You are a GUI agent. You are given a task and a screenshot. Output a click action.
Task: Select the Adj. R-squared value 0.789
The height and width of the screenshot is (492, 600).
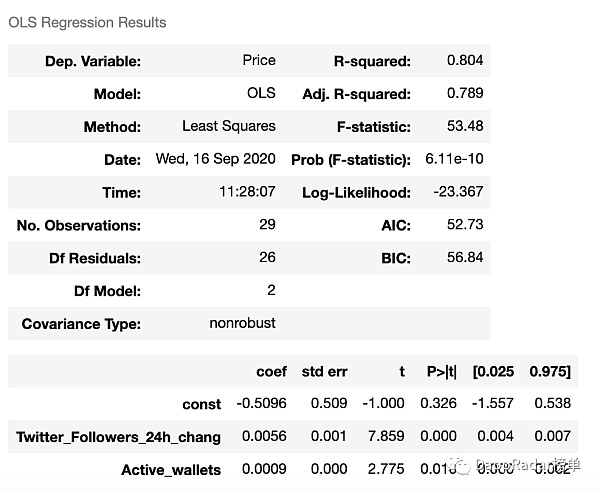point(465,93)
